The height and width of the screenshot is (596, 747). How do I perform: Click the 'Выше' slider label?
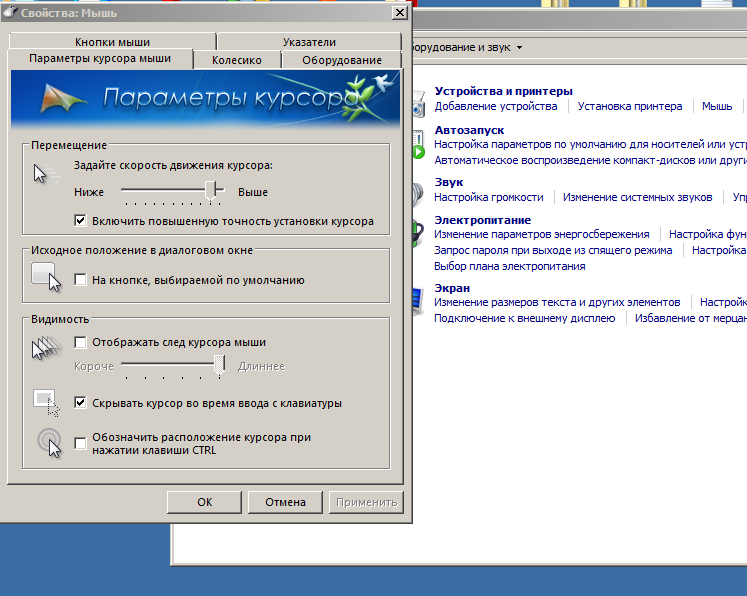[x=253, y=192]
